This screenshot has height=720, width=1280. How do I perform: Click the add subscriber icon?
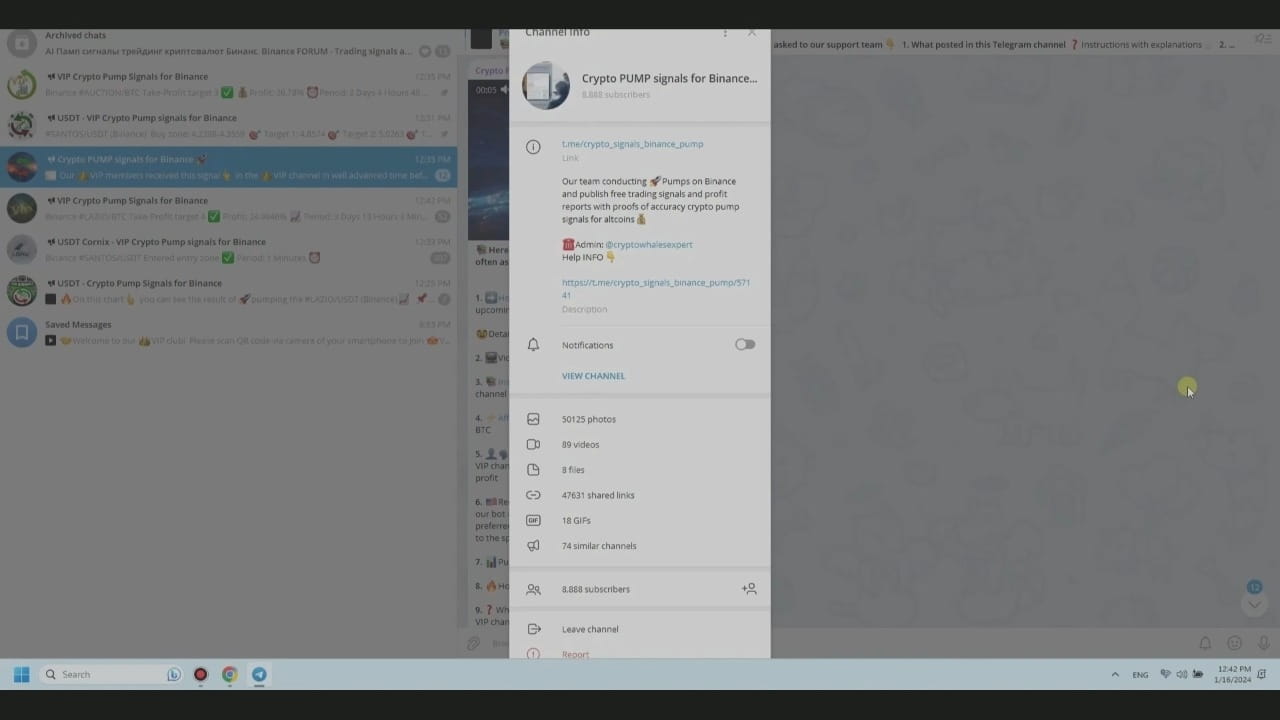tap(749, 589)
